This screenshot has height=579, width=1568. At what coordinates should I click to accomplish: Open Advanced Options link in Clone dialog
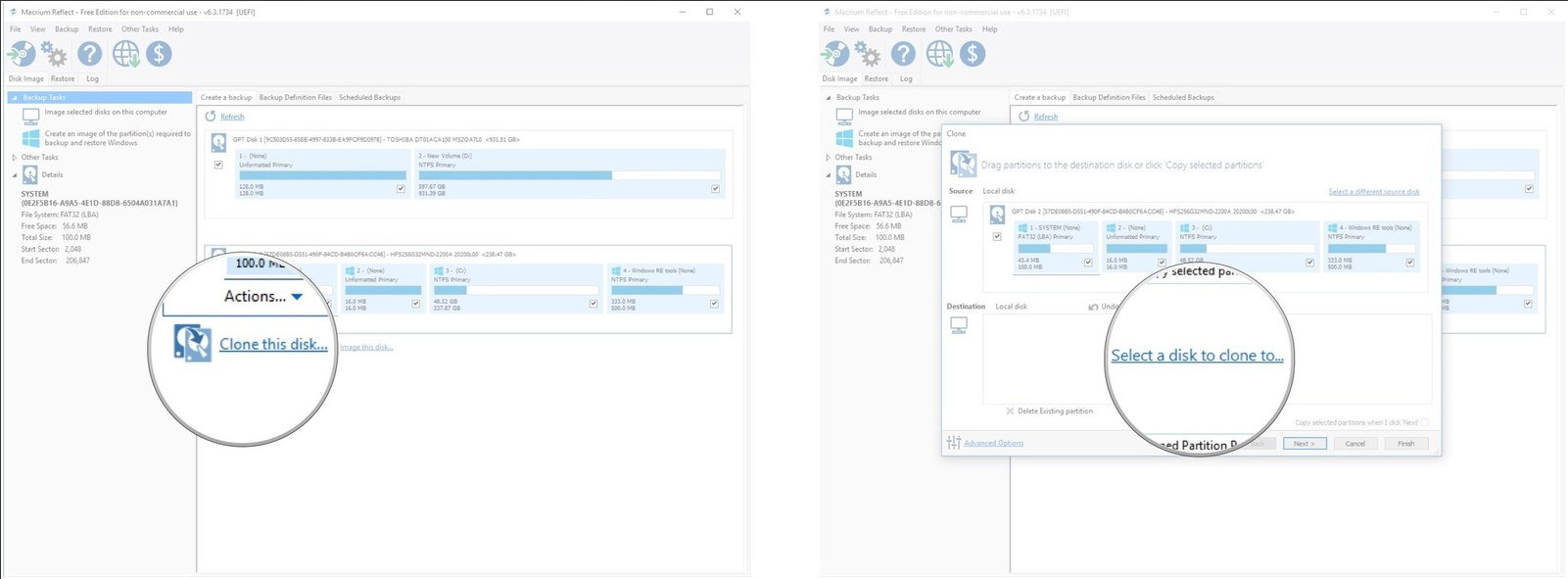click(x=993, y=443)
